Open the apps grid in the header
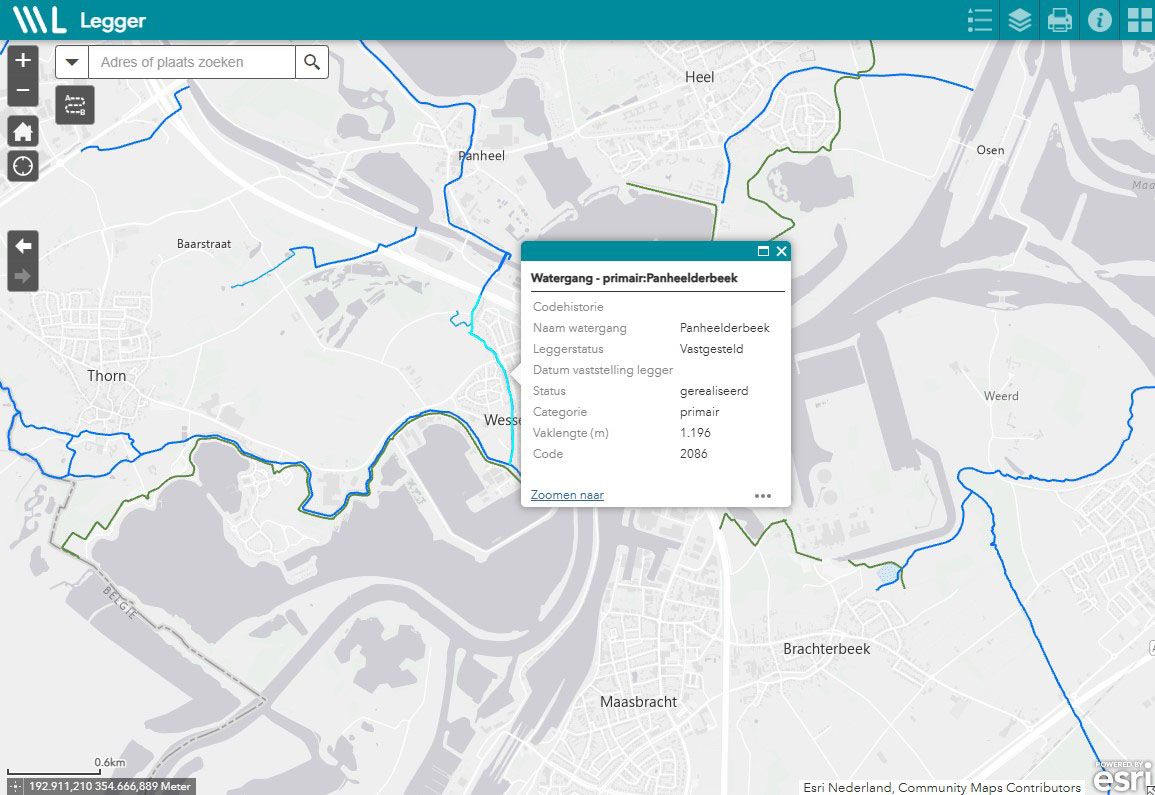The image size is (1155, 795). pos(1138,20)
